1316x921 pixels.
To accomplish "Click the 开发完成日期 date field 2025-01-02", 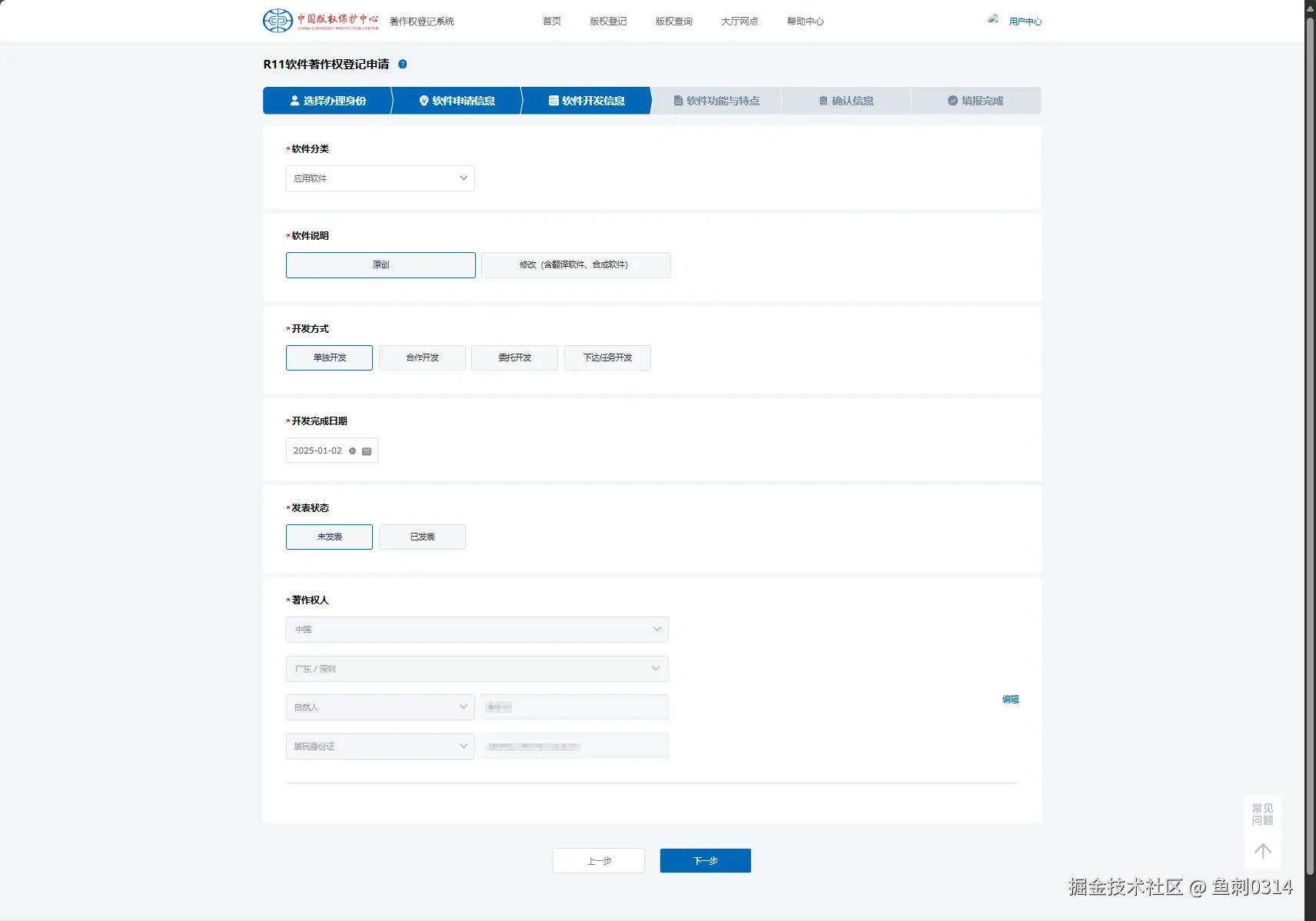I will [x=332, y=451].
